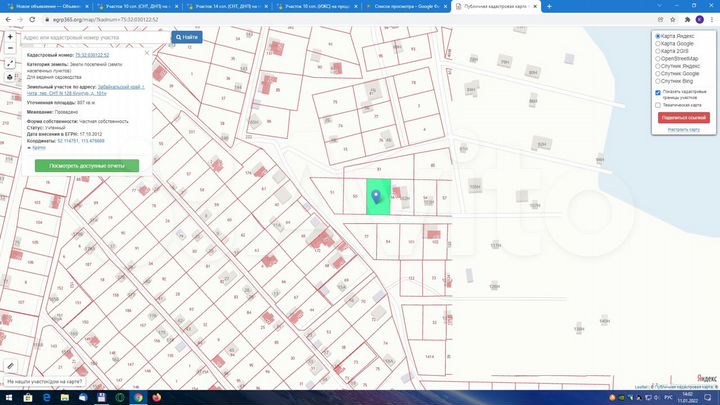Open Firefox from taskbar
Screen dimensions: 720x405
coord(157,398)
